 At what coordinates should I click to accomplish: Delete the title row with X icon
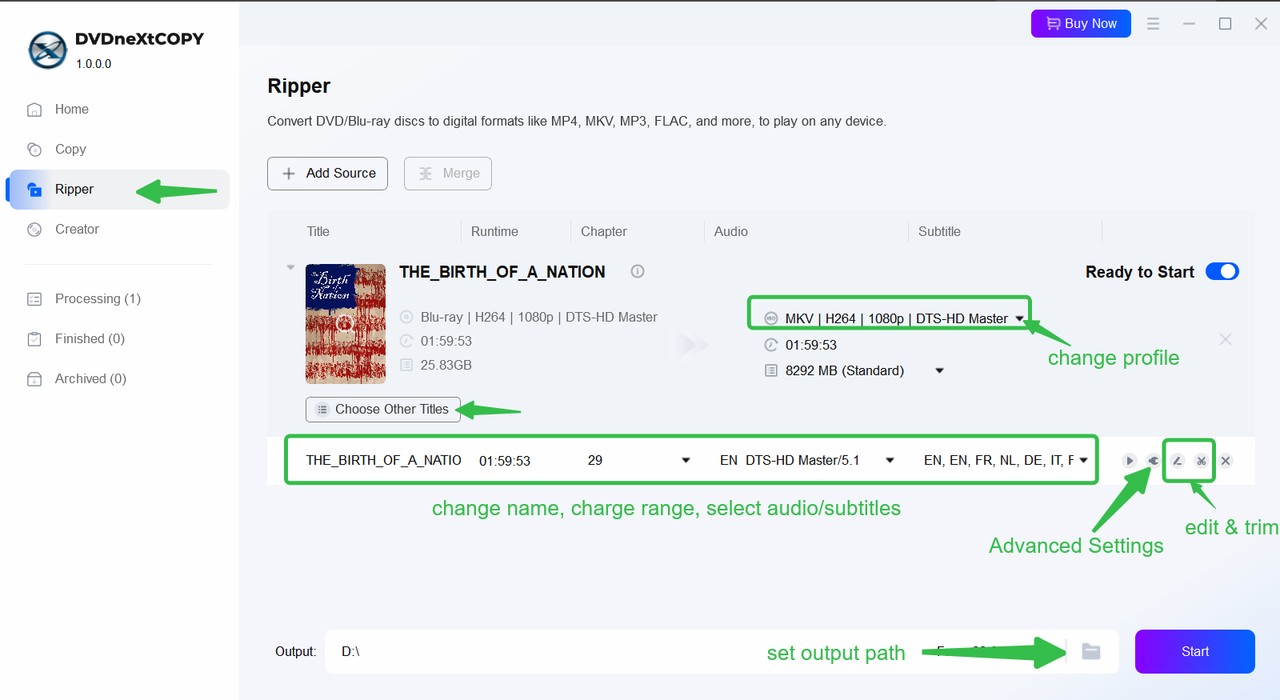(x=1225, y=461)
